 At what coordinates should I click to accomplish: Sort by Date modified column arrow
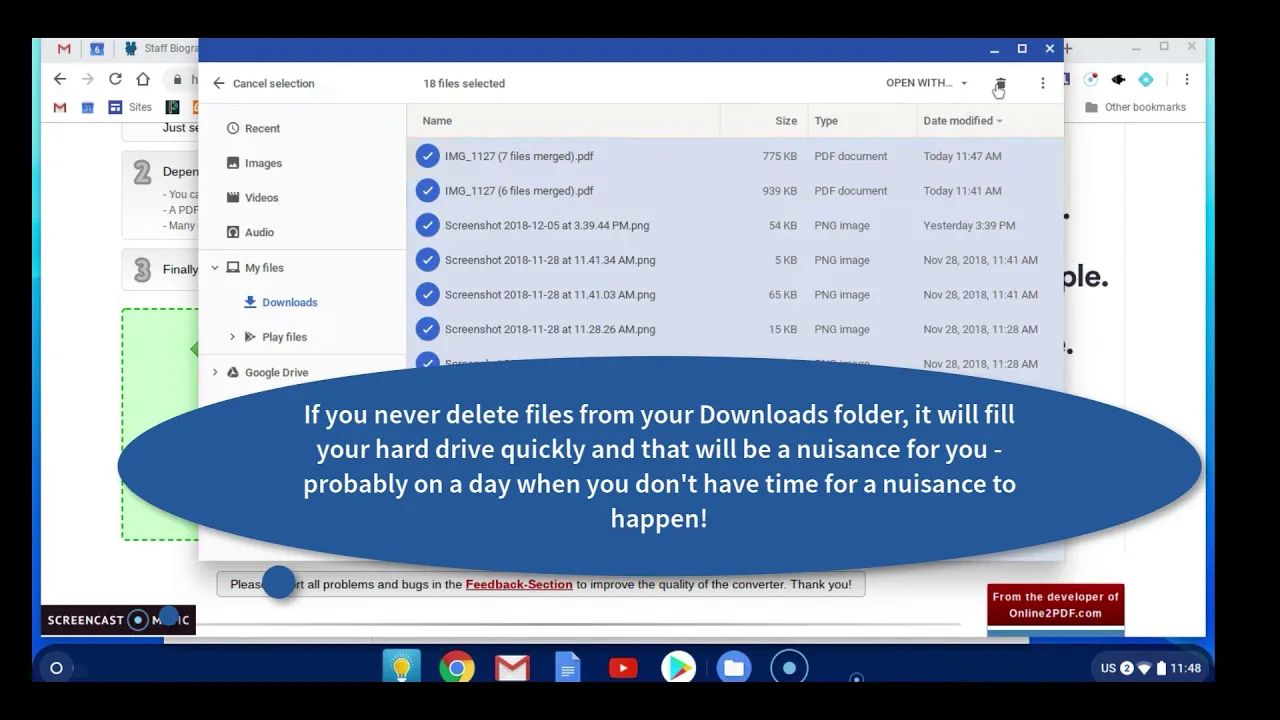pyautogui.click(x=999, y=121)
